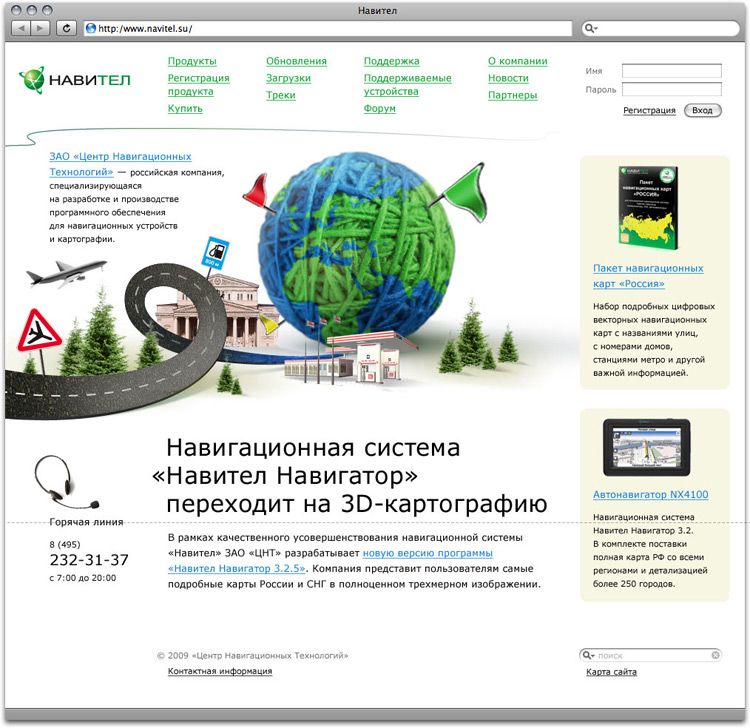Focus the Имя username field
The width and height of the screenshot is (750, 728).
pyautogui.click(x=671, y=71)
